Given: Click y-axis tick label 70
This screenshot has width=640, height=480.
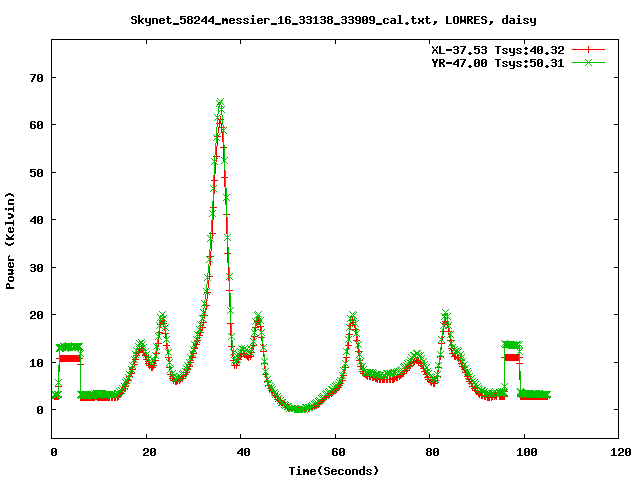Looking at the screenshot, I should point(36,78).
